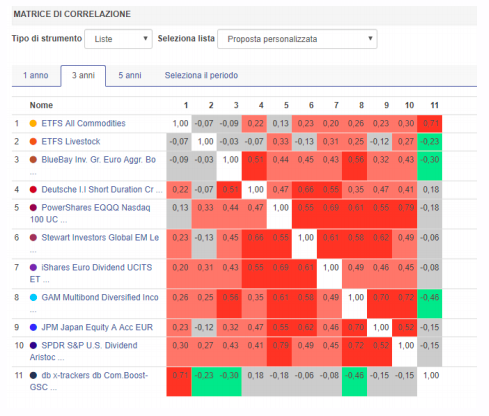Open BlueBay Inv. Gr. Euro Aggr. Bo link
Viewport: 489px width, 416px height.
coord(99,160)
